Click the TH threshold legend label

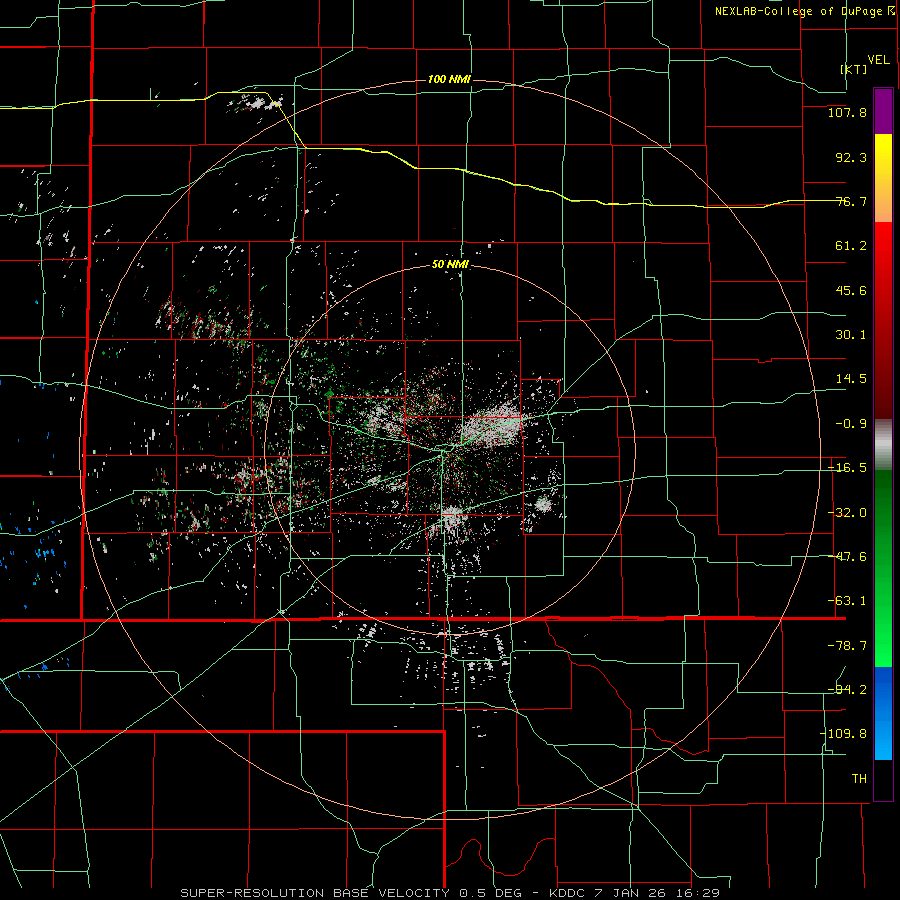point(859,779)
